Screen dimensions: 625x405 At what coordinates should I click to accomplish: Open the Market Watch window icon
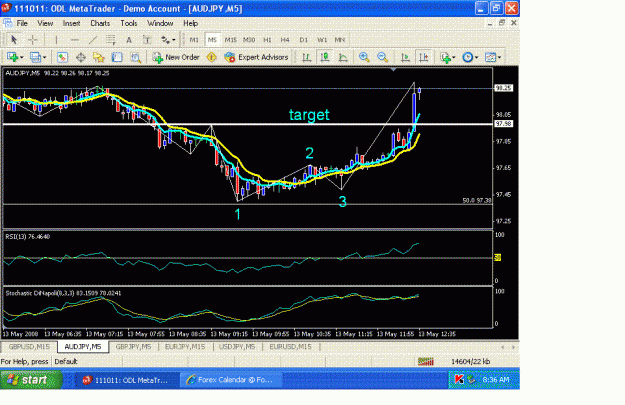coord(62,57)
